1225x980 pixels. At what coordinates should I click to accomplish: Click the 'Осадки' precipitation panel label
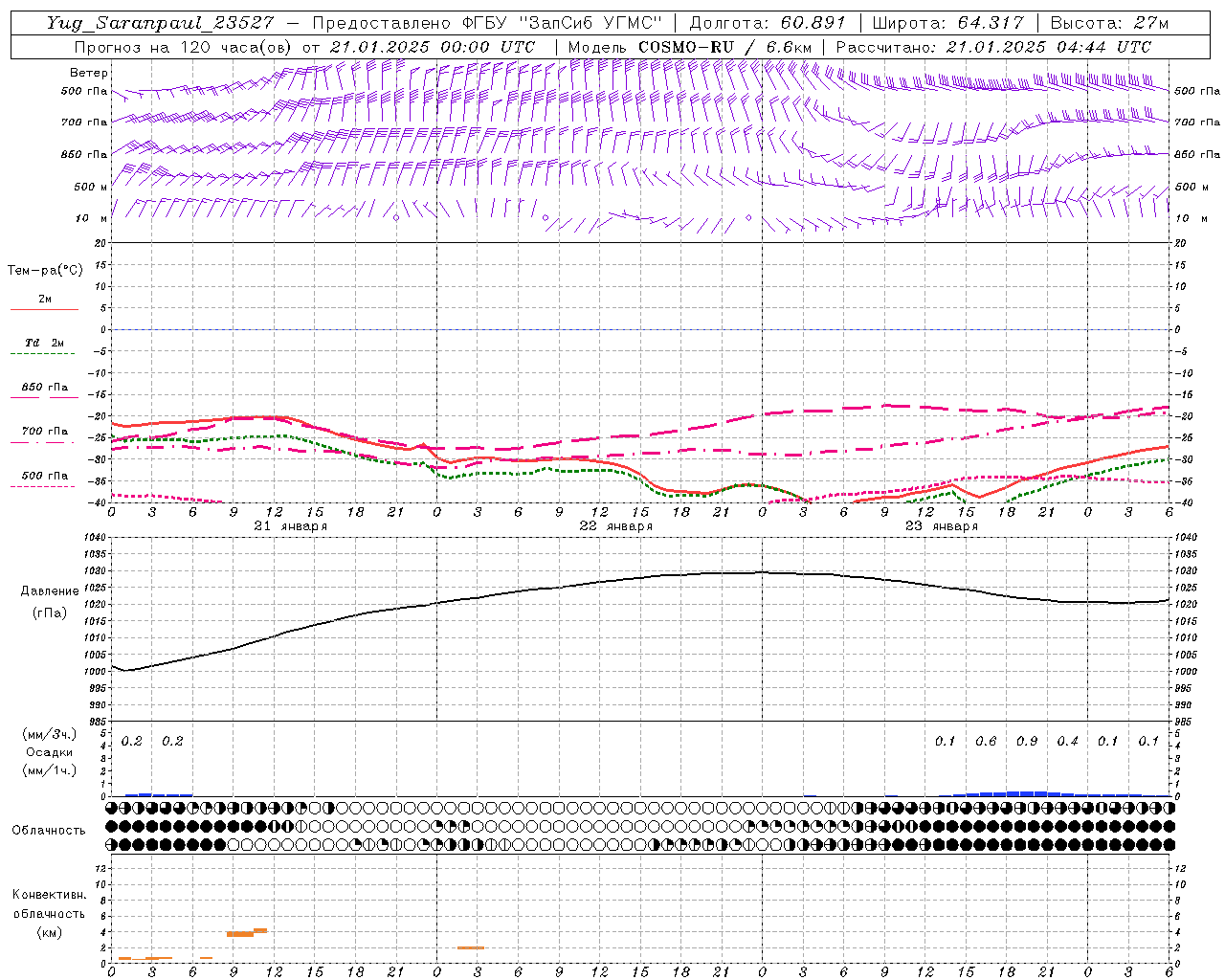tap(50, 753)
